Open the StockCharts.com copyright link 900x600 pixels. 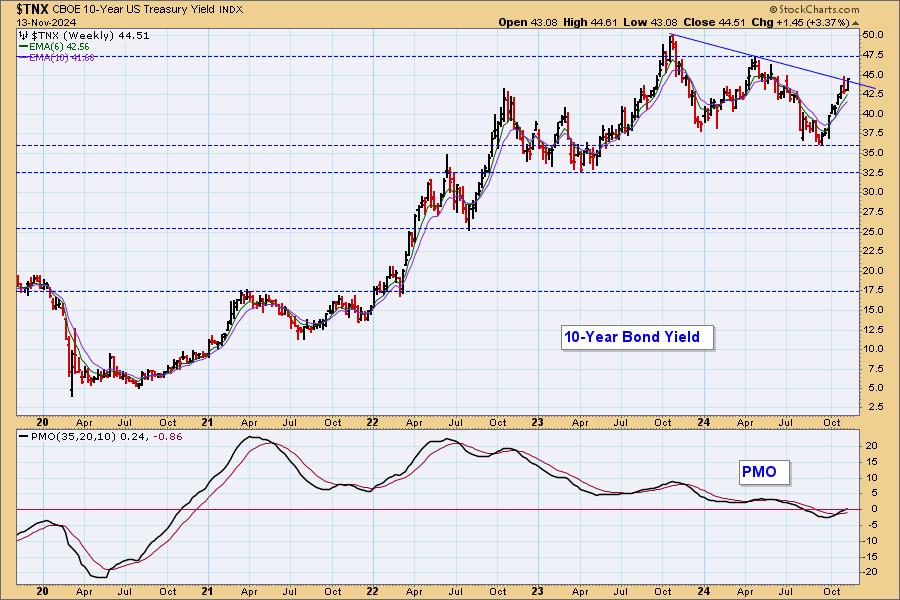pos(814,9)
